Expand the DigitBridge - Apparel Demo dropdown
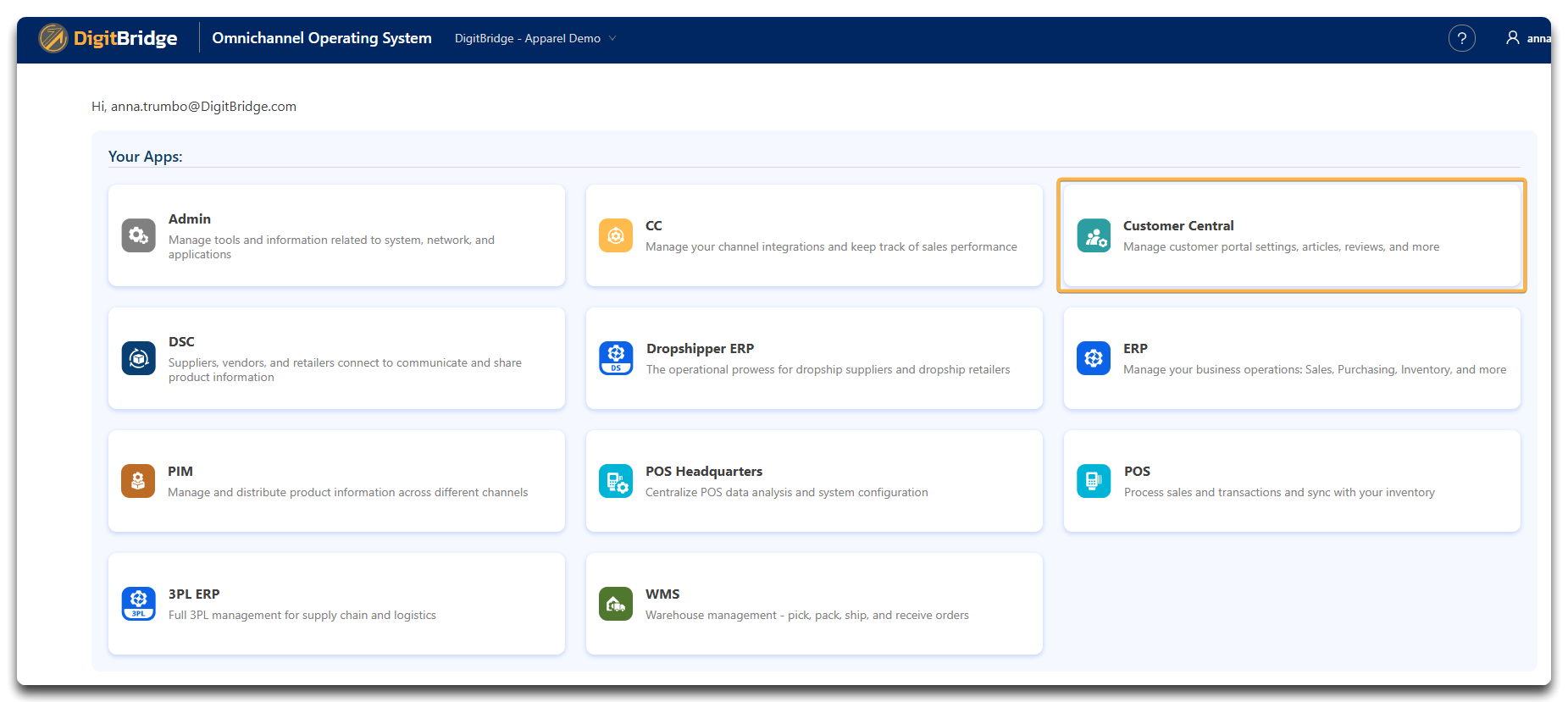 [x=535, y=38]
